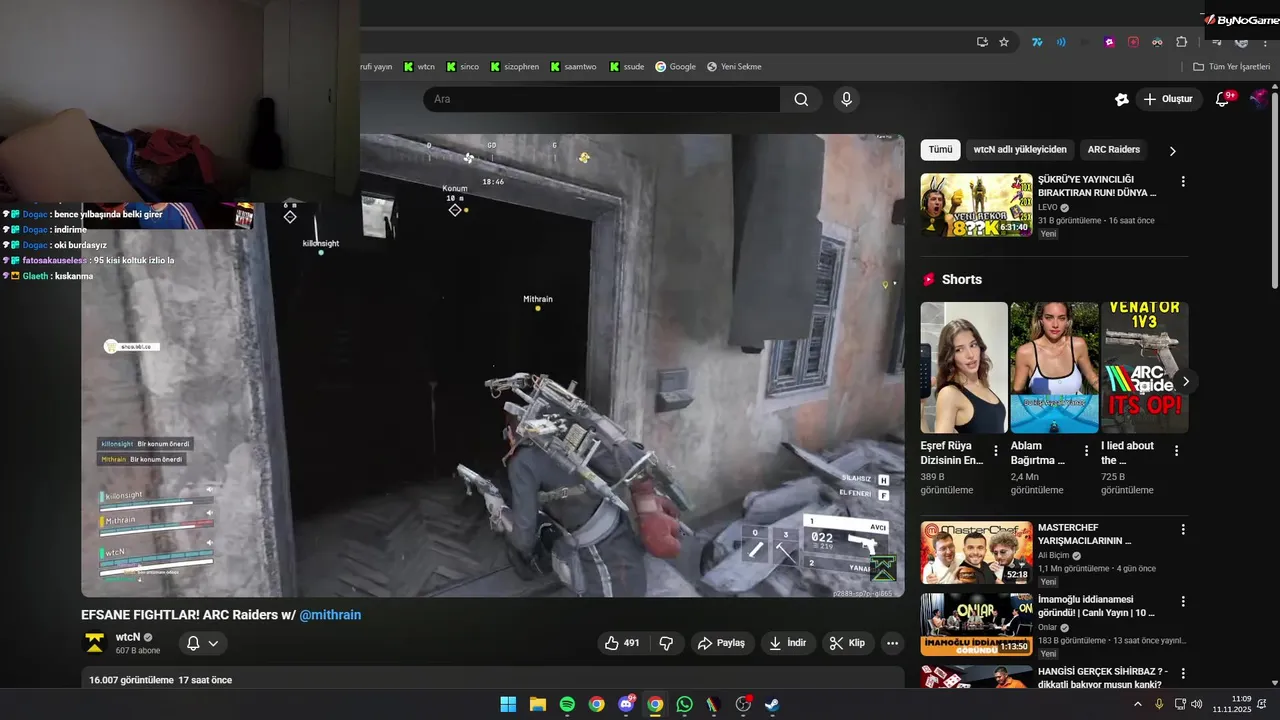Focus the Ara search field
Image resolution: width=1280 pixels, height=720 pixels.
click(x=602, y=99)
